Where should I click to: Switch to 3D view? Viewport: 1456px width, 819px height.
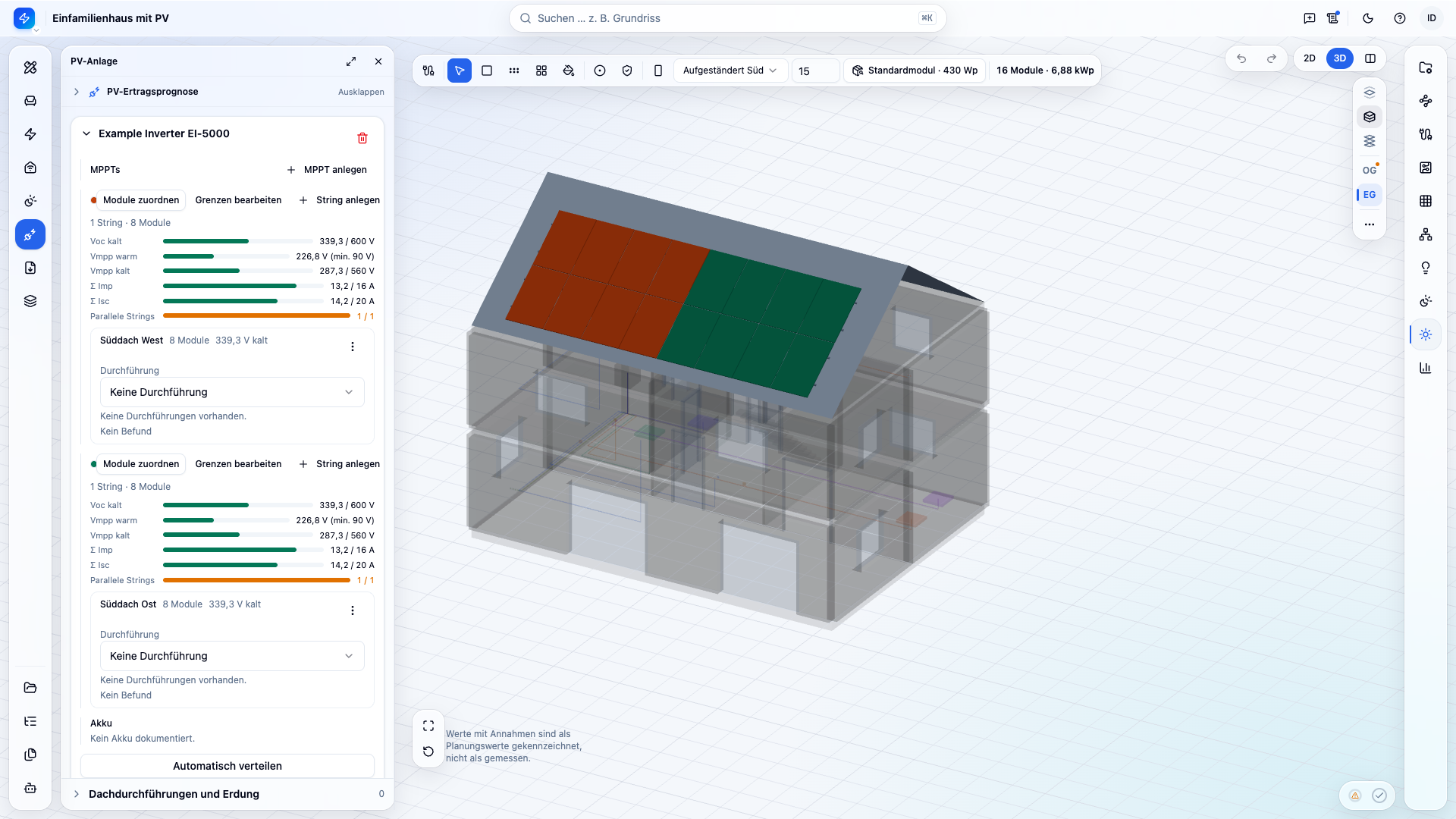click(1340, 58)
